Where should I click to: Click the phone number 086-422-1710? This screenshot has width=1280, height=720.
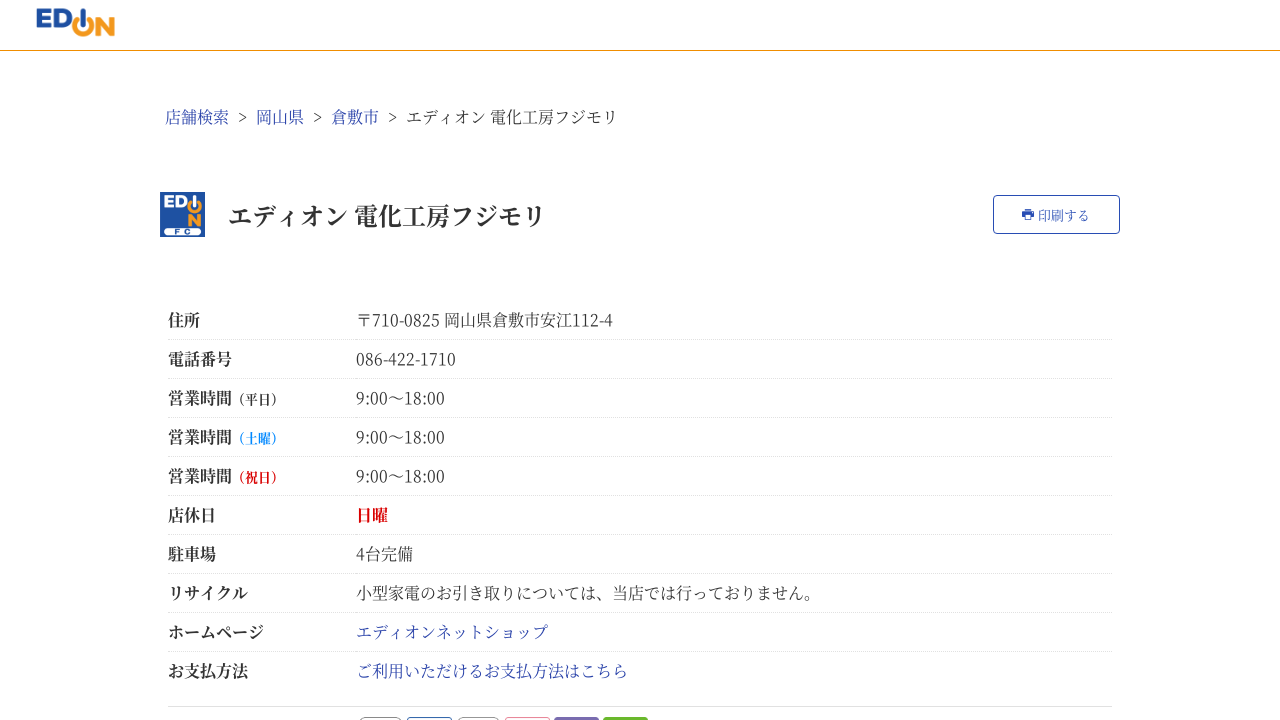tap(406, 359)
